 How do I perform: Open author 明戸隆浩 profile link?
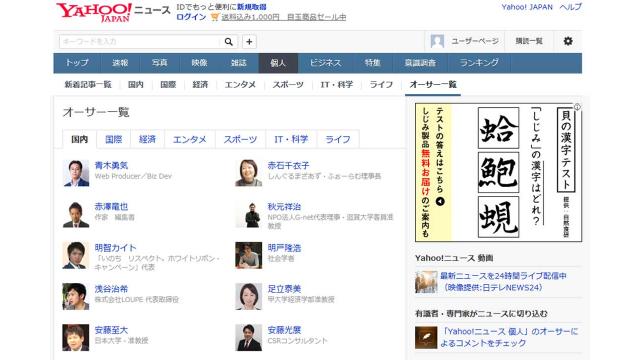click(284, 248)
